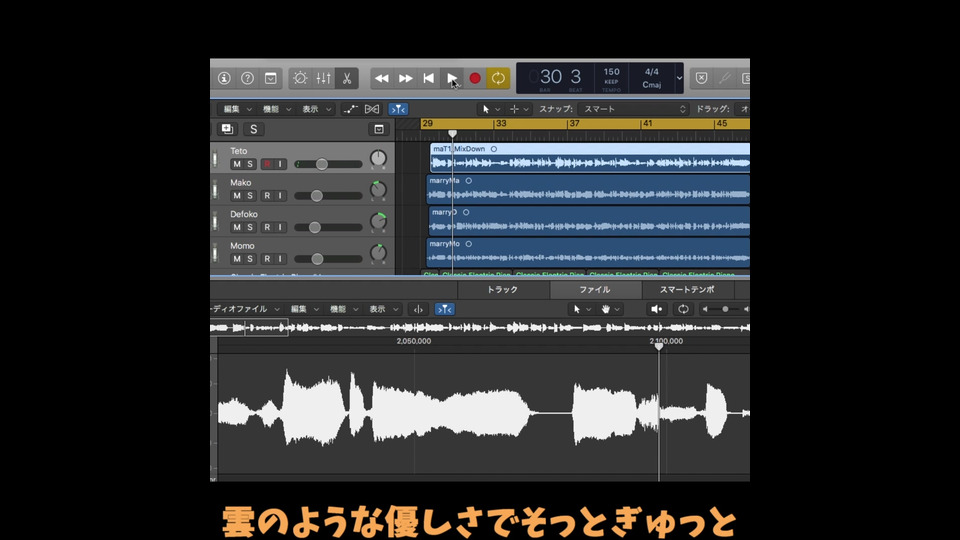Open 機能 menu in tracks area
960x540 pixels.
coord(277,109)
